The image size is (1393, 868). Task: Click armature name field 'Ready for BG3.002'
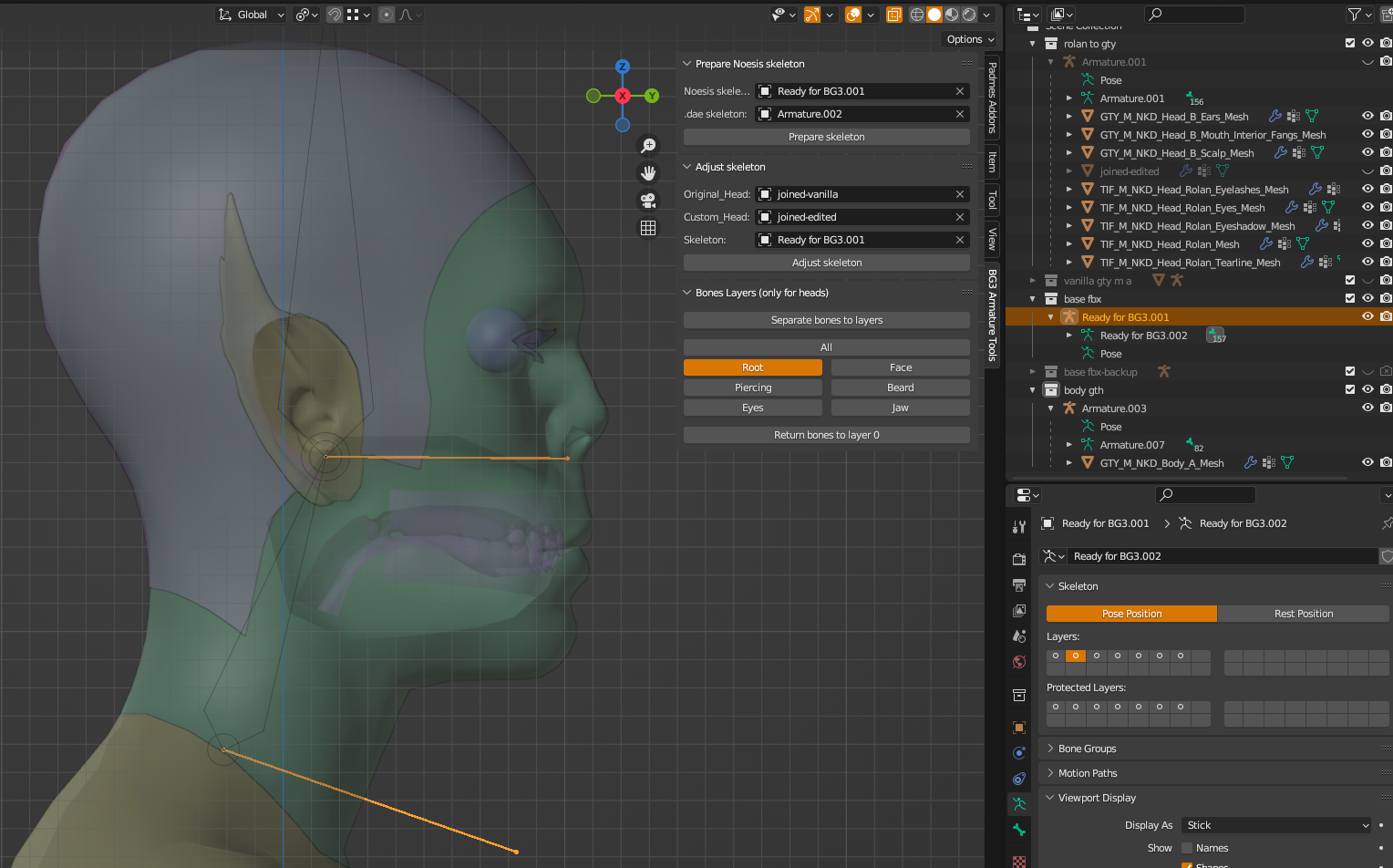pos(1222,556)
